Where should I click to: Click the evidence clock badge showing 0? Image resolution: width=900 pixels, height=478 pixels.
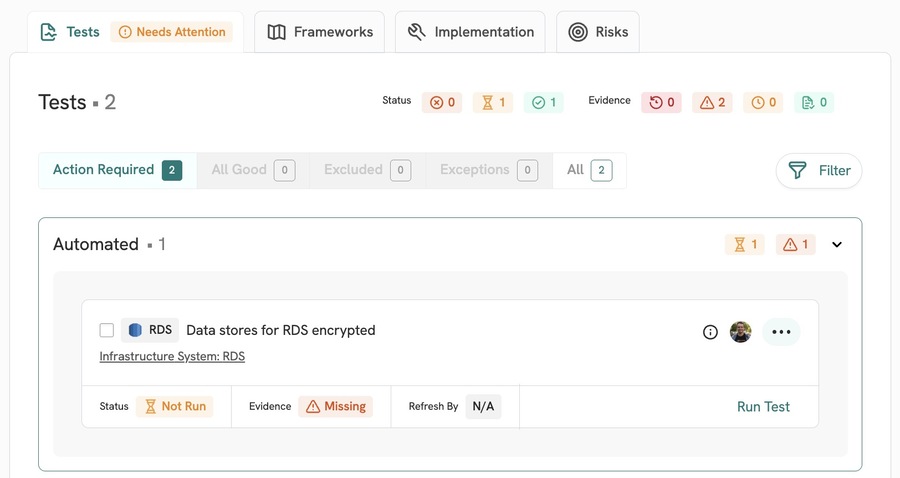[763, 103]
